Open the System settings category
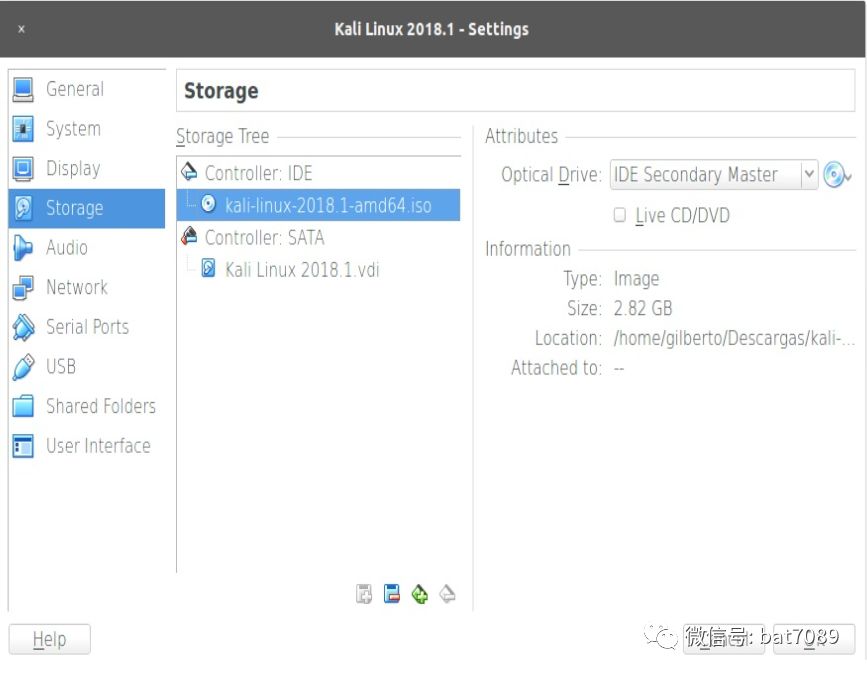 tap(86, 129)
